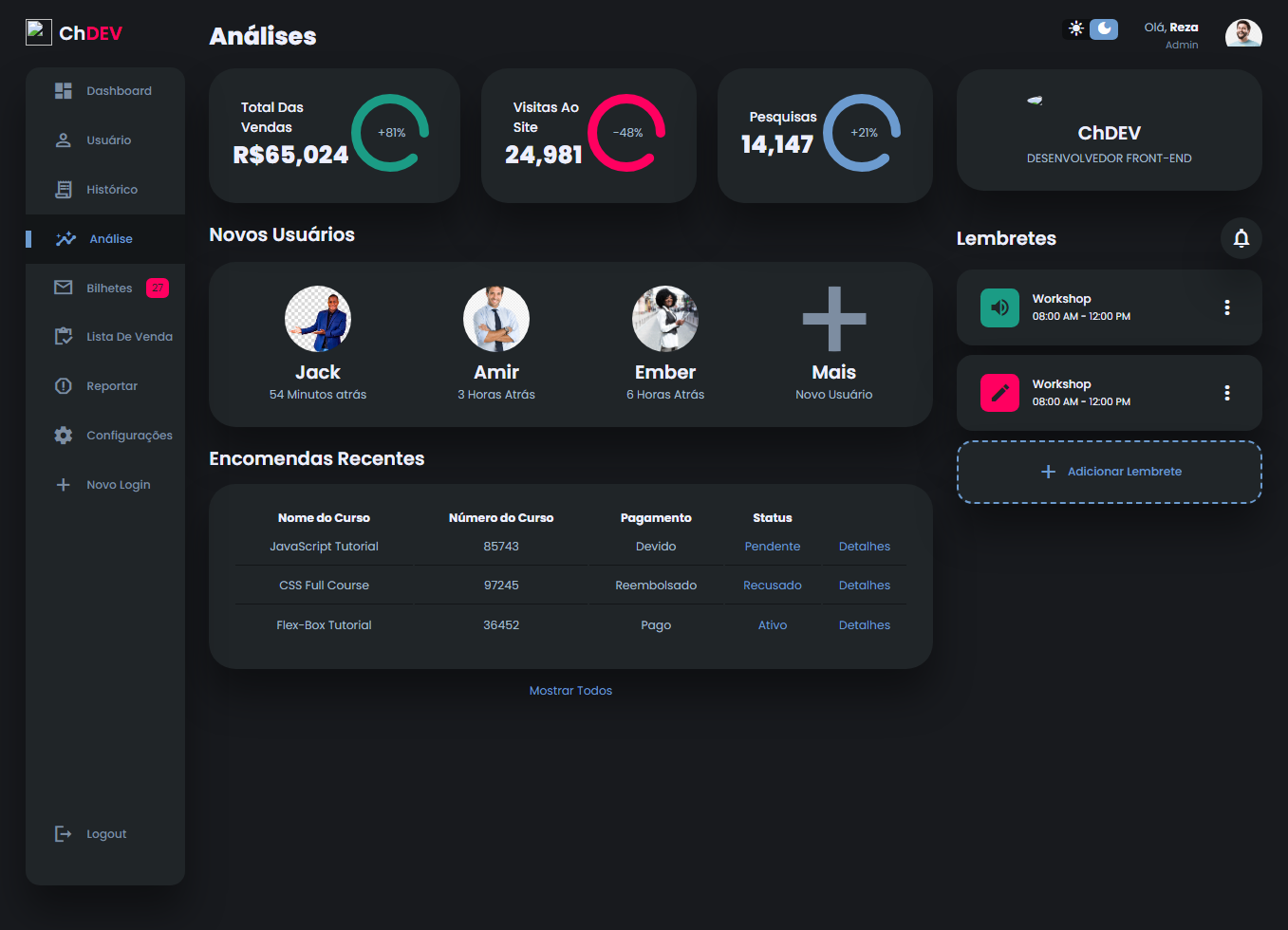Click the Mostrar Todos link
Image resolution: width=1288 pixels, height=930 pixels.
tap(570, 691)
